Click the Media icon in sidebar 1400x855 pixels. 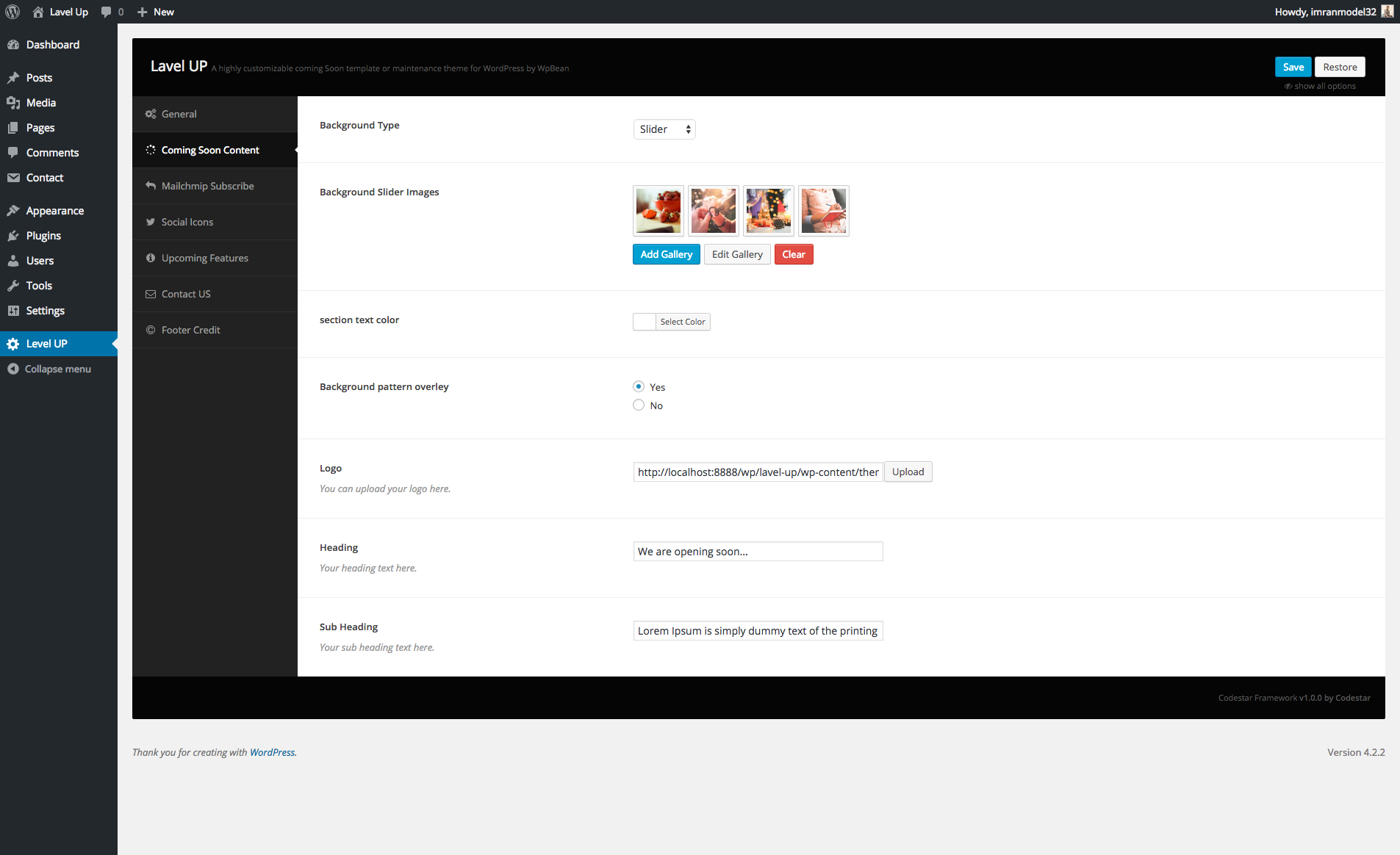[13, 103]
